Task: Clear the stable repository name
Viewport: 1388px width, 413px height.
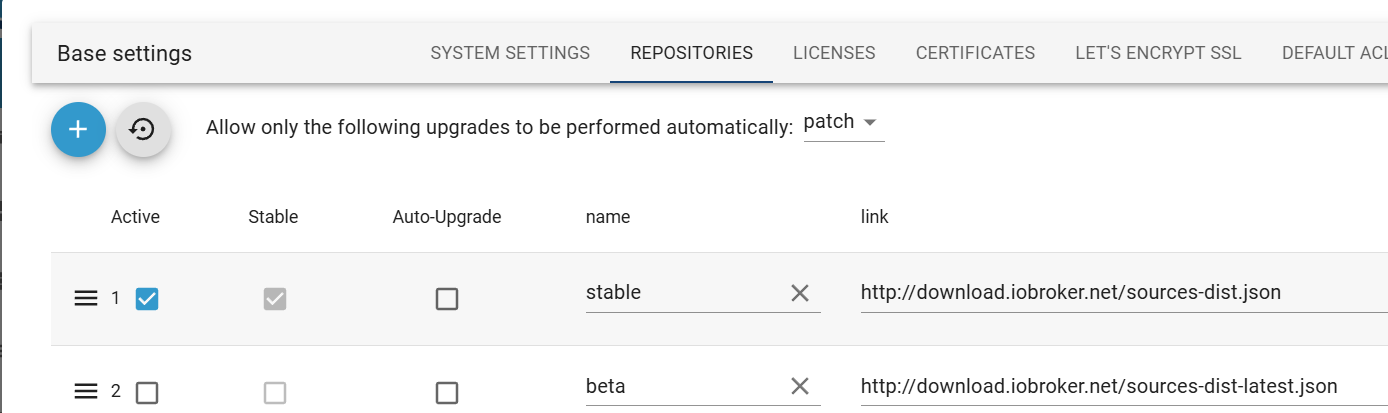Action: tap(800, 293)
